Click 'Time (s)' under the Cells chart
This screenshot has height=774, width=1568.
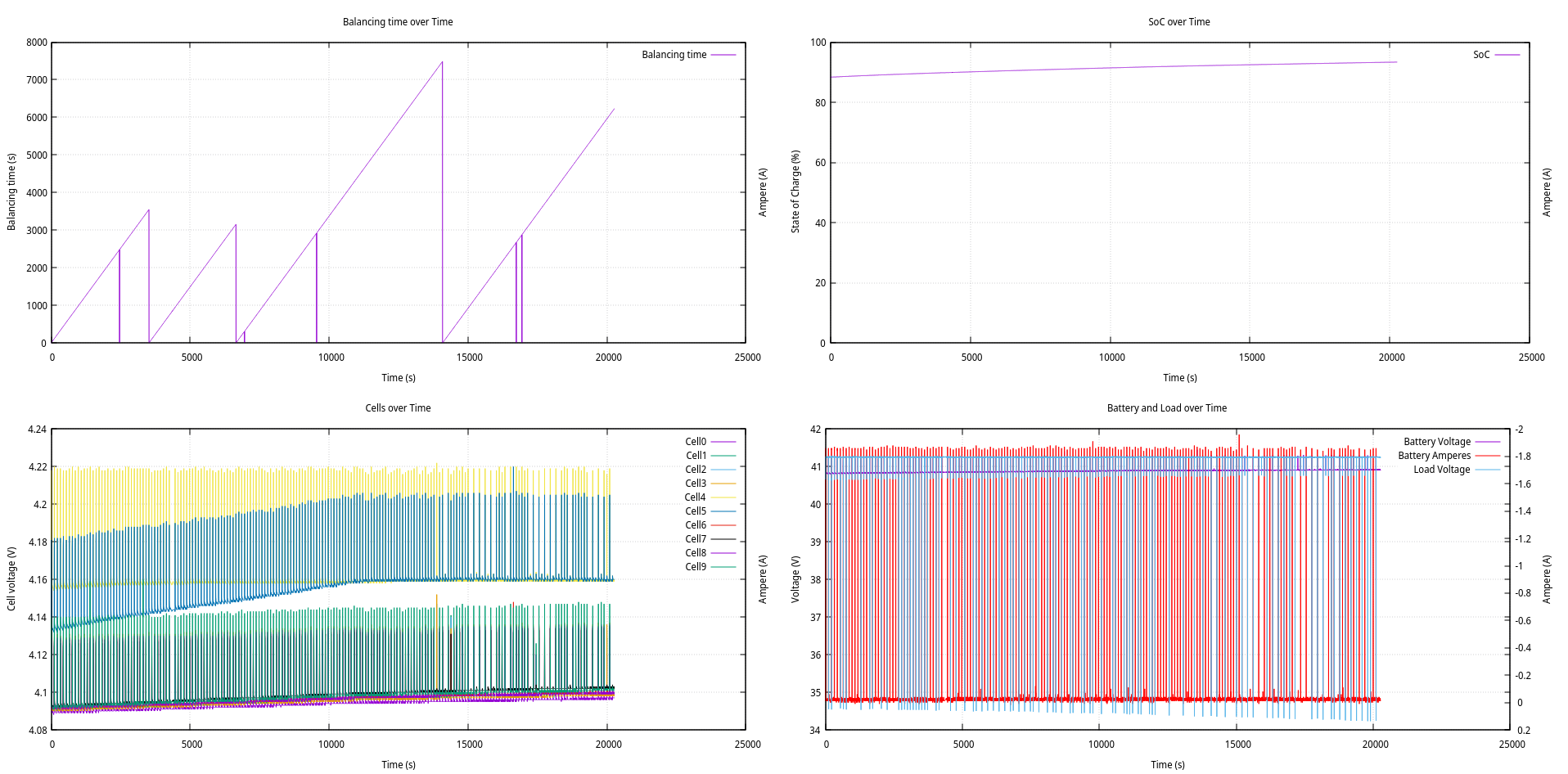(x=399, y=765)
